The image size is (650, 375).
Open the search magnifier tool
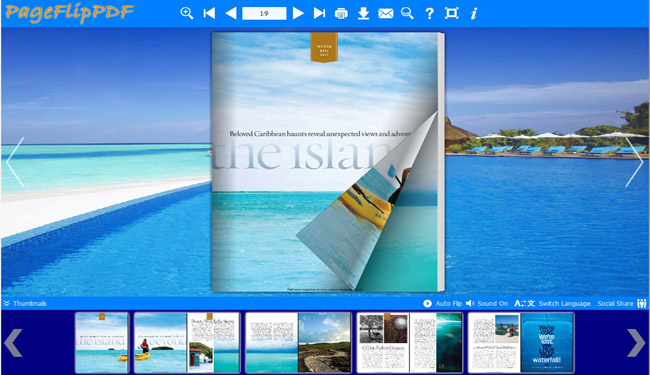pyautogui.click(x=407, y=13)
